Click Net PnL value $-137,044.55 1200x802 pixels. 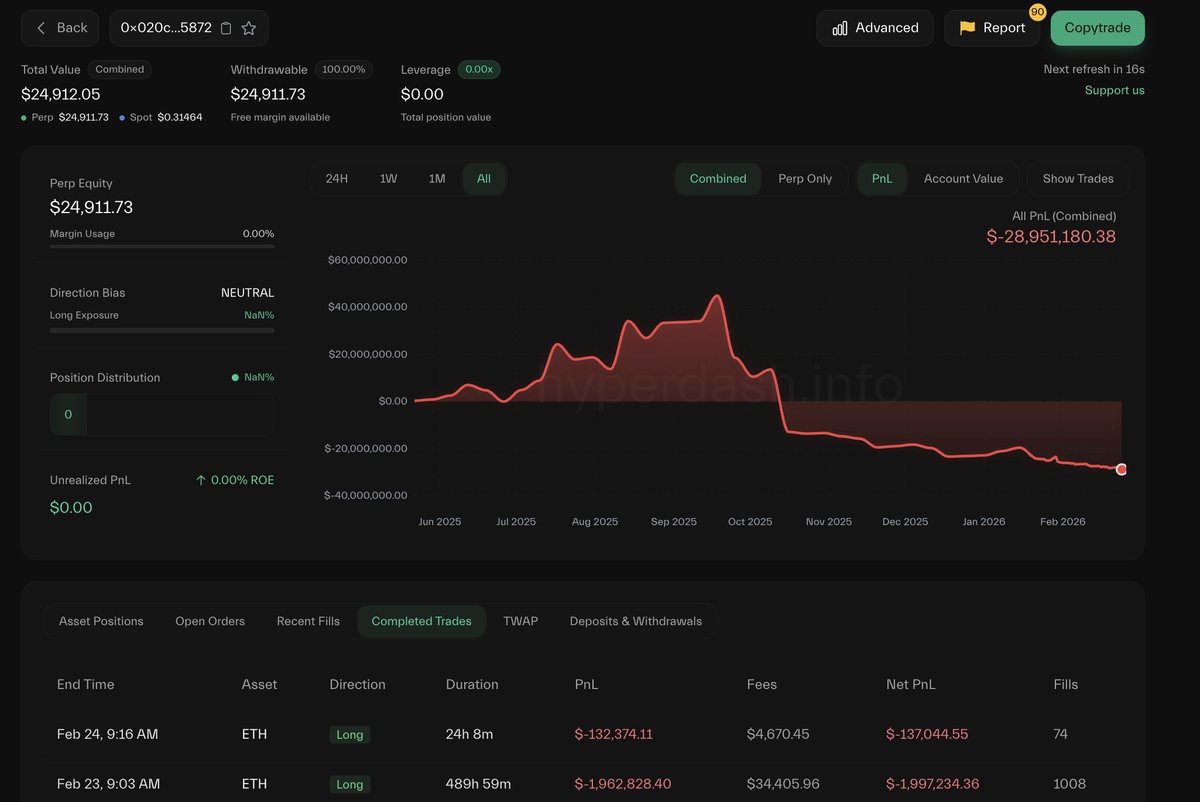(927, 734)
